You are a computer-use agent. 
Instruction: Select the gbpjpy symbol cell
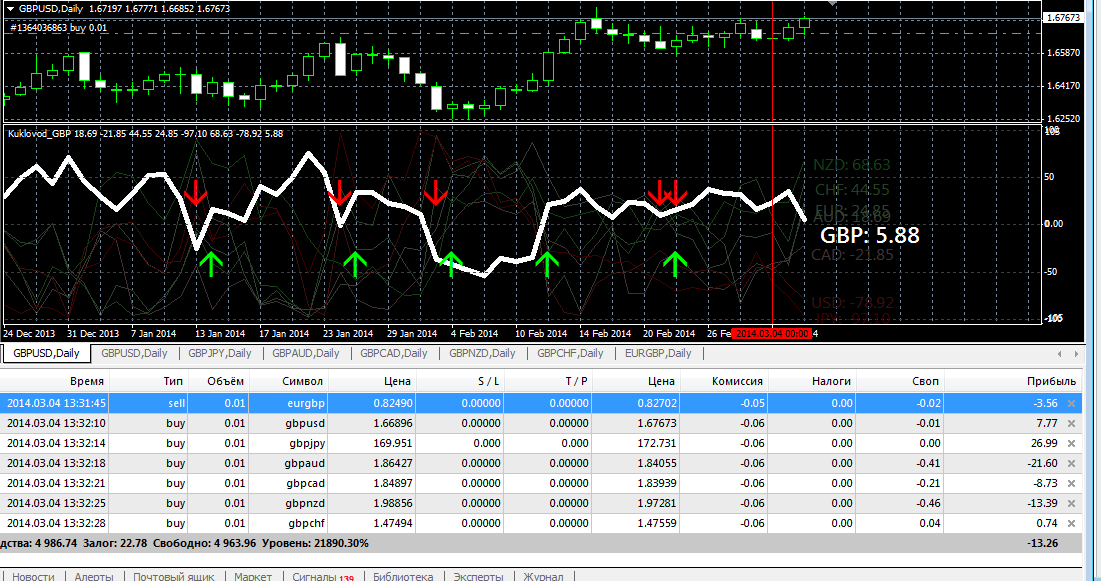pos(307,443)
